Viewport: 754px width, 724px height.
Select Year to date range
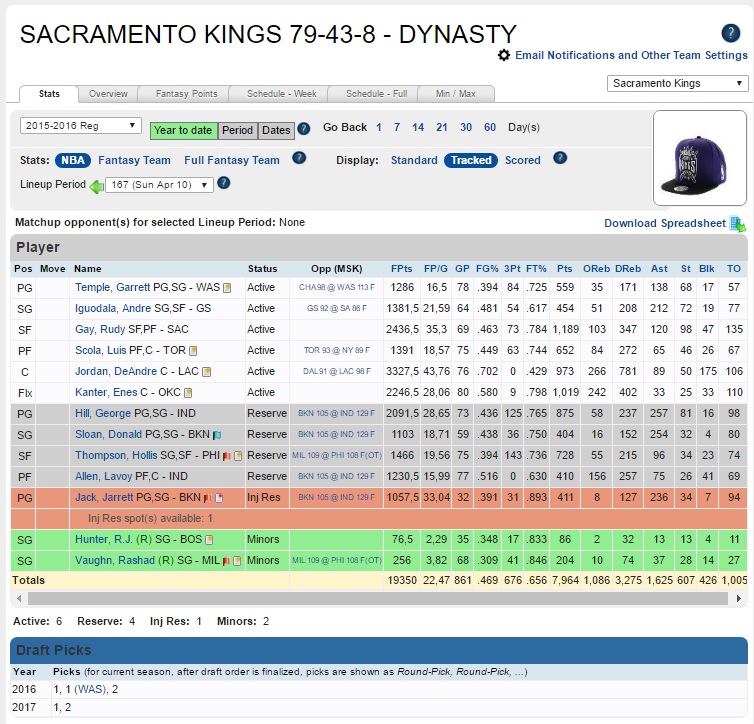click(183, 130)
